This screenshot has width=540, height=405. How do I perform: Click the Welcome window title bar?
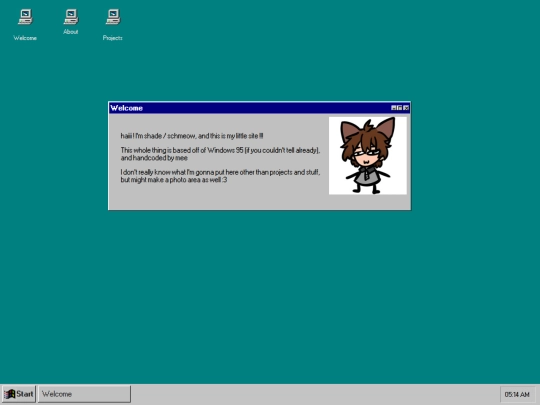click(x=259, y=108)
